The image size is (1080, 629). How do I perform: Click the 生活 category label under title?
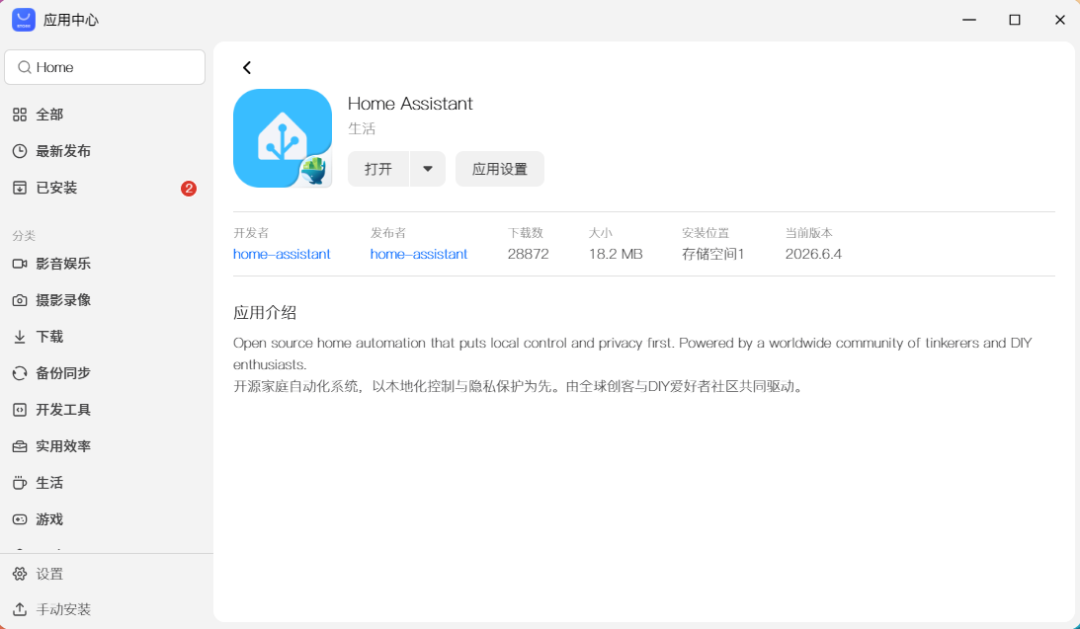[x=362, y=129]
